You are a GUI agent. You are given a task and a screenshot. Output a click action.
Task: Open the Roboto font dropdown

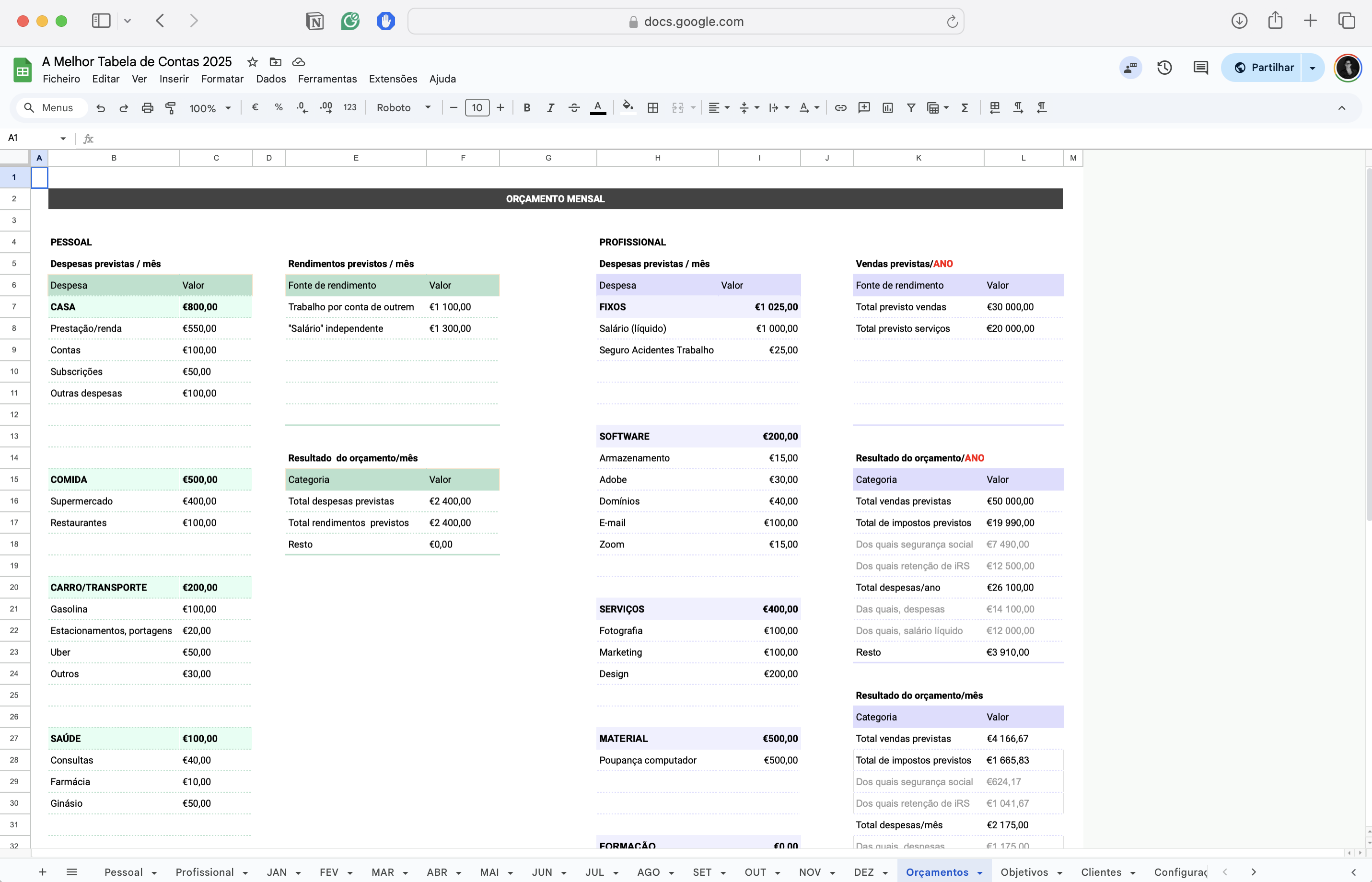pyautogui.click(x=403, y=108)
